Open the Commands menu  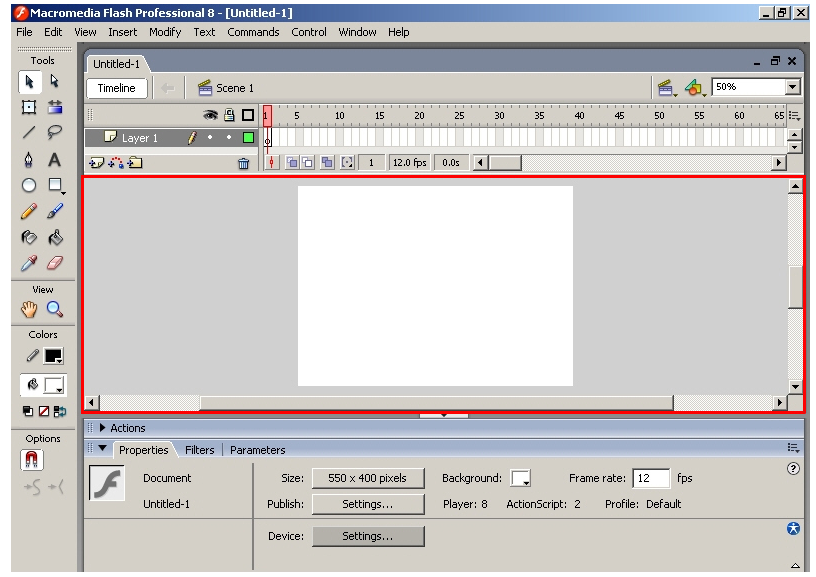[253, 32]
